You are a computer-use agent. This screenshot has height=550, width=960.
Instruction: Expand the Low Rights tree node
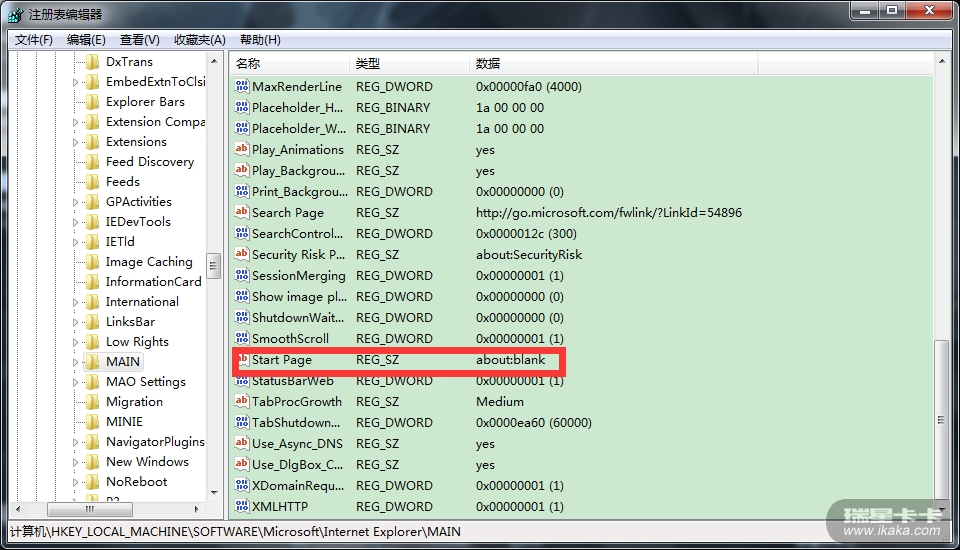75,342
